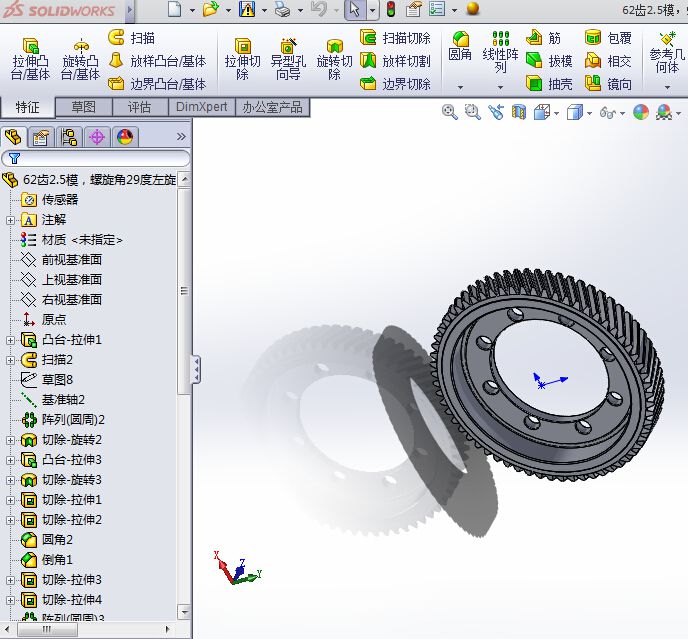Toggle the Rebuild traffic light icon
The width and height of the screenshot is (688, 639).
click(390, 10)
